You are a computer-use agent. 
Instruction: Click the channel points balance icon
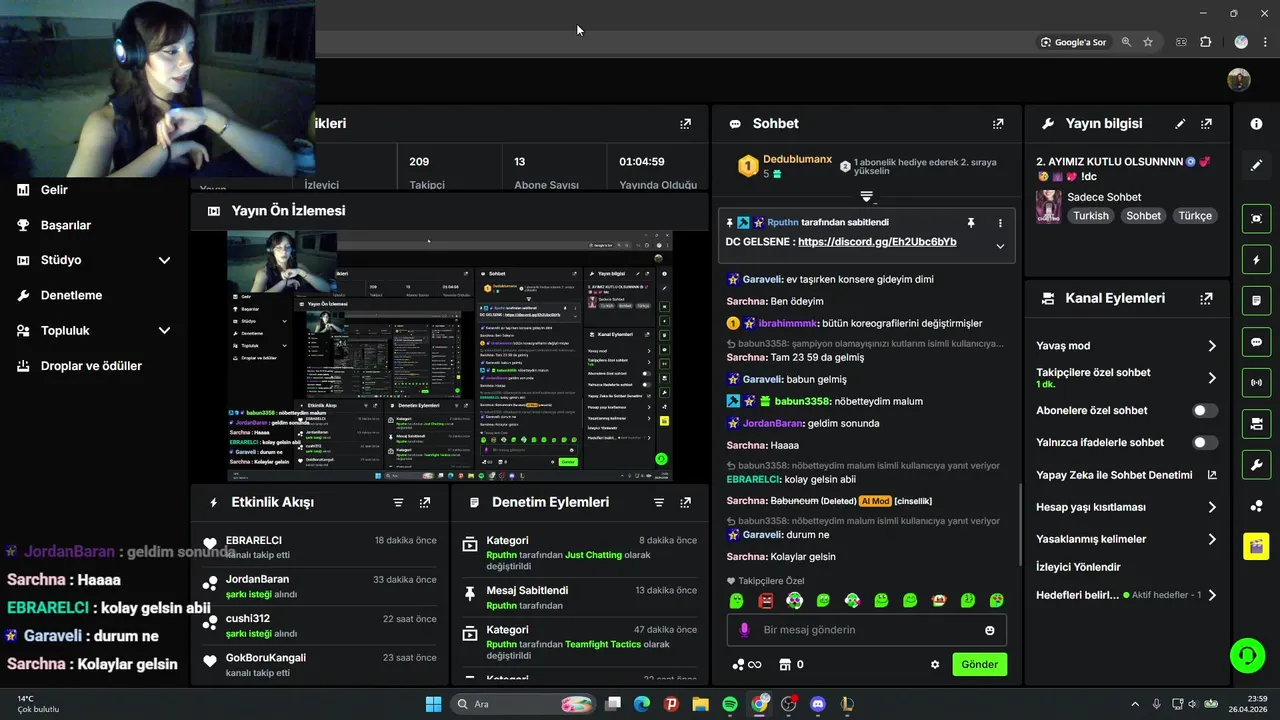[x=747, y=664]
